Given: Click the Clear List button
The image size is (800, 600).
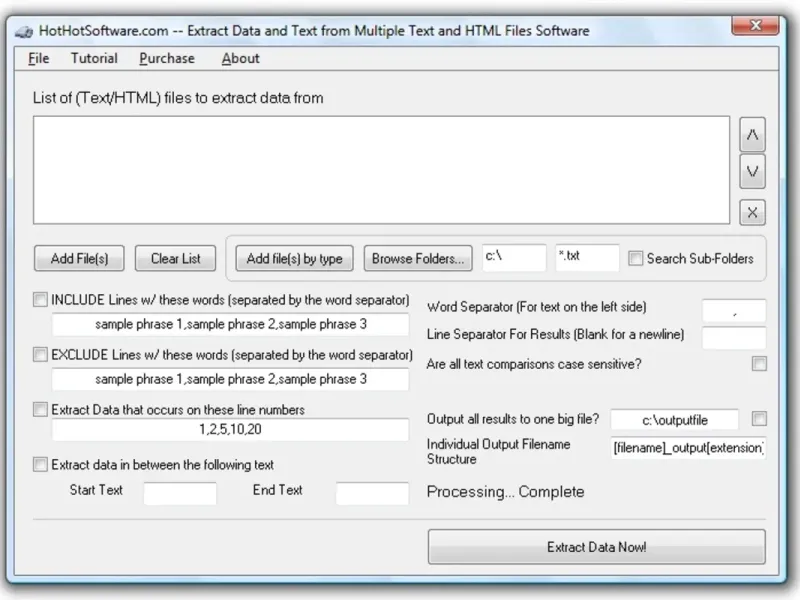Looking at the screenshot, I should 176,259.
